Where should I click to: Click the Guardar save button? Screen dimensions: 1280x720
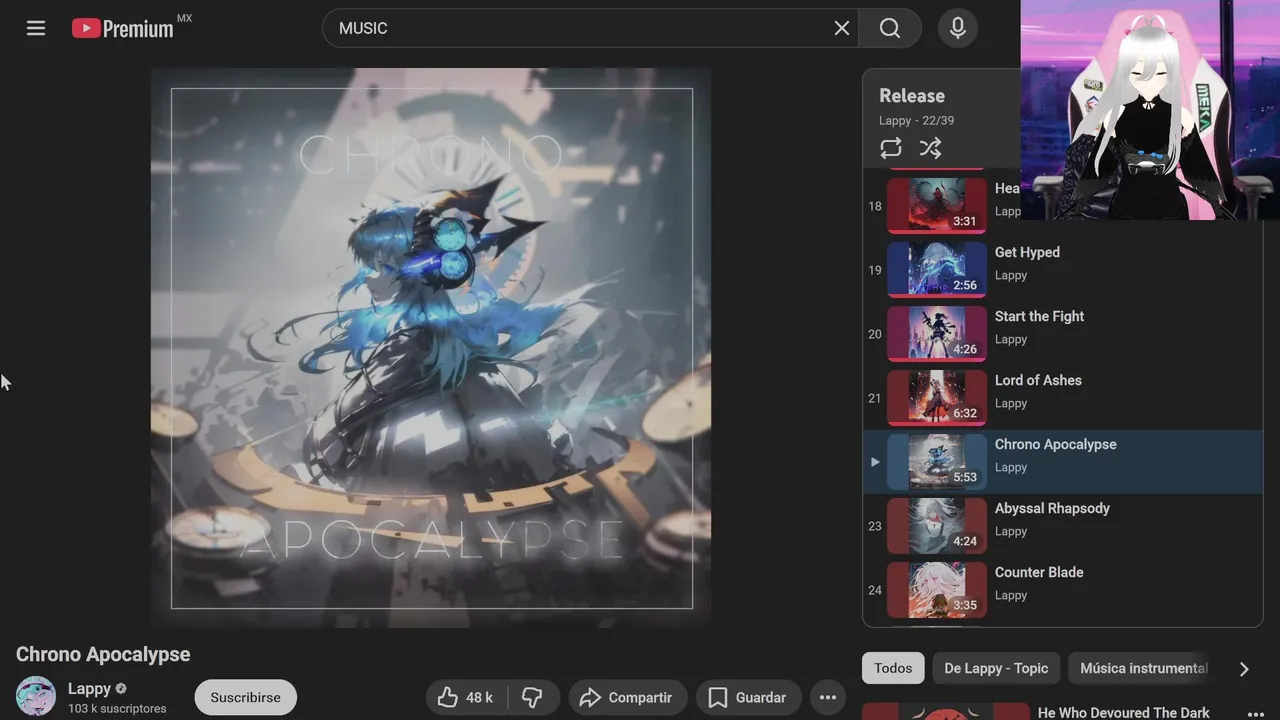click(748, 697)
